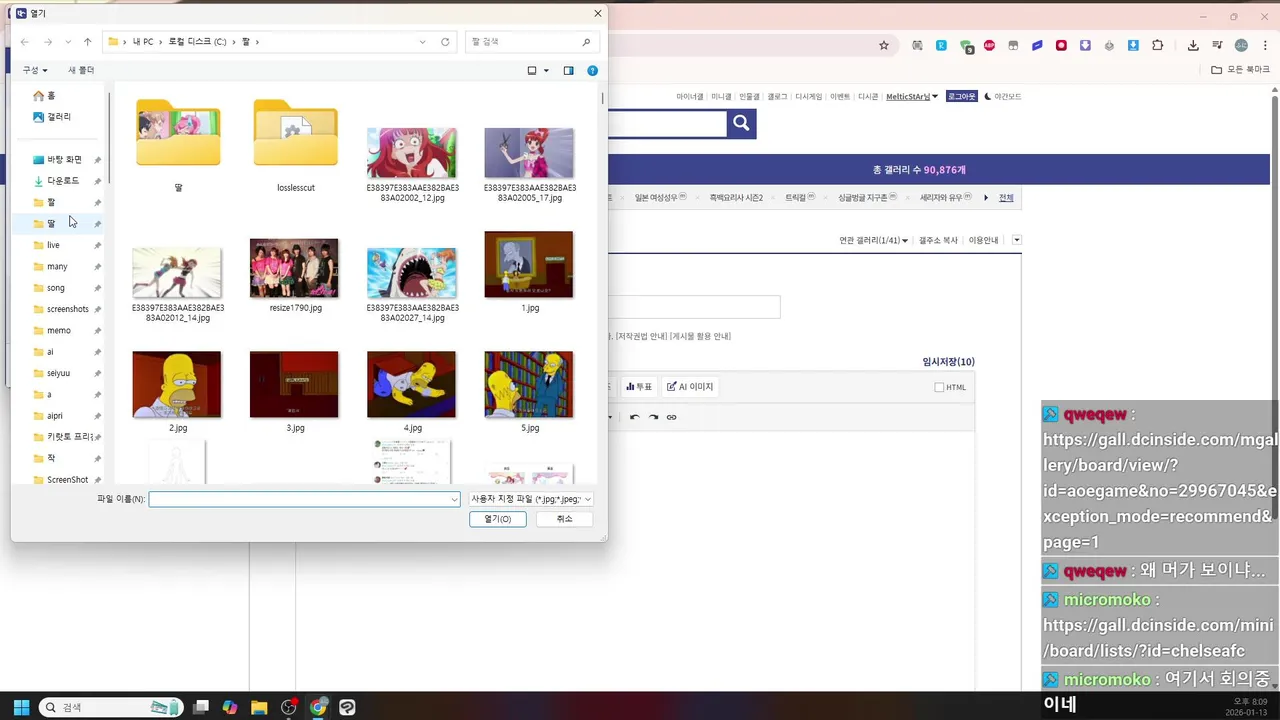Expand the address bar history dropdown

coord(423,42)
